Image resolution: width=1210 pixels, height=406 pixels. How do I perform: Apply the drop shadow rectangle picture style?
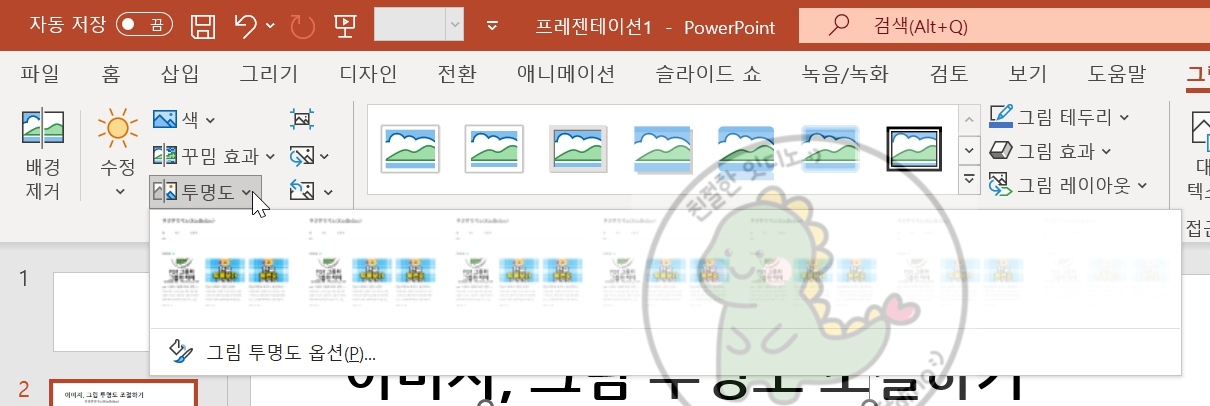pos(662,148)
